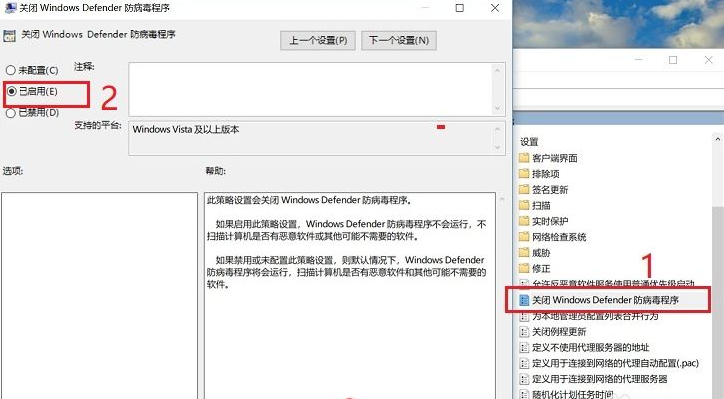The image size is (724, 399).
Task: Click policy icon of 为本地管理员配置列表合并行为
Action: click(x=524, y=317)
